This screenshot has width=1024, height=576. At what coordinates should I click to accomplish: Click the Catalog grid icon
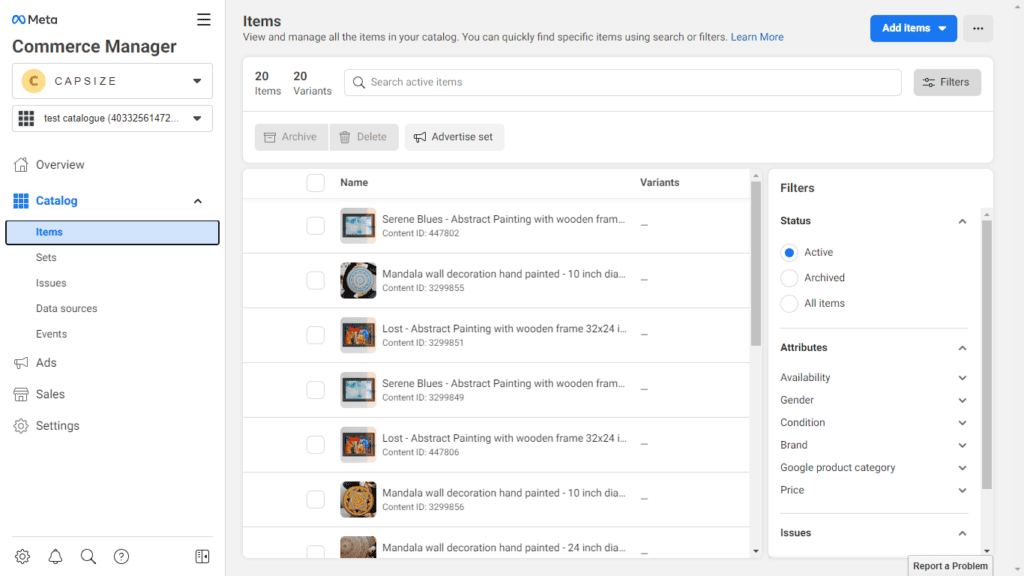(x=21, y=200)
